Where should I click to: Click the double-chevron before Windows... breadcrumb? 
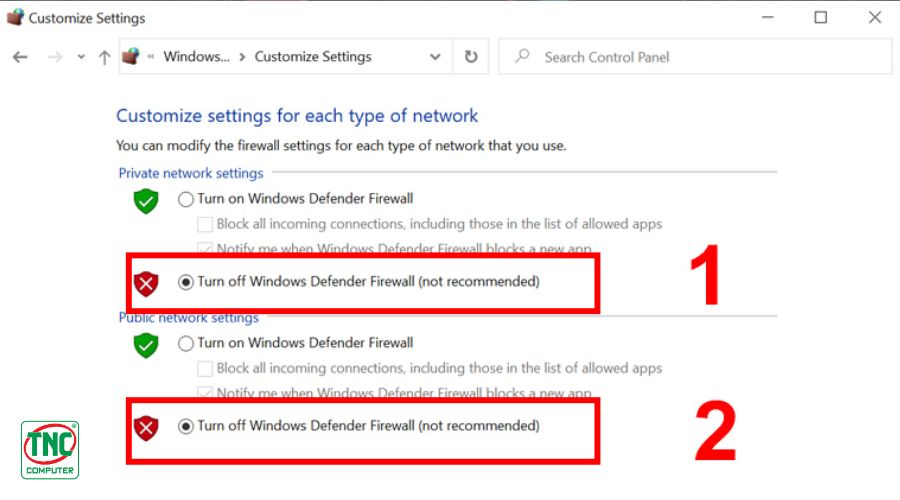pyautogui.click(x=151, y=56)
